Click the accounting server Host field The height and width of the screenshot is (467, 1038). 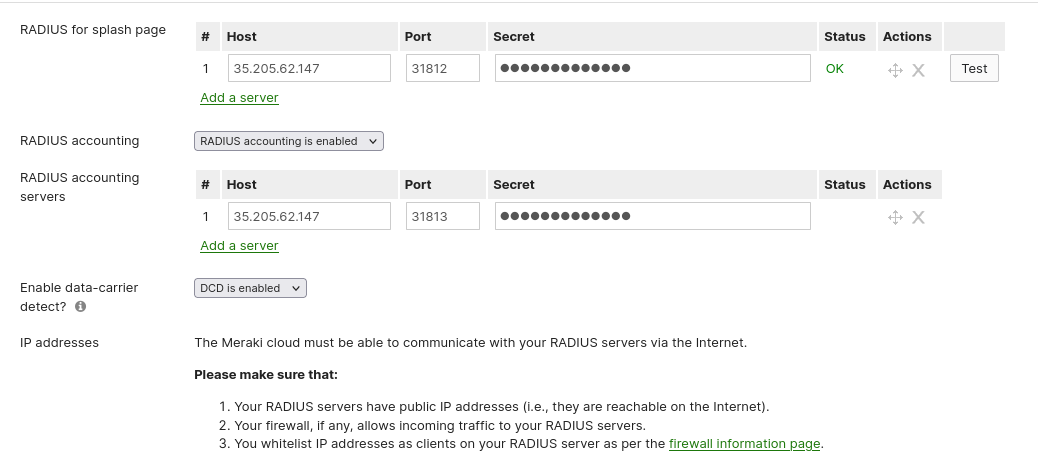pos(308,217)
